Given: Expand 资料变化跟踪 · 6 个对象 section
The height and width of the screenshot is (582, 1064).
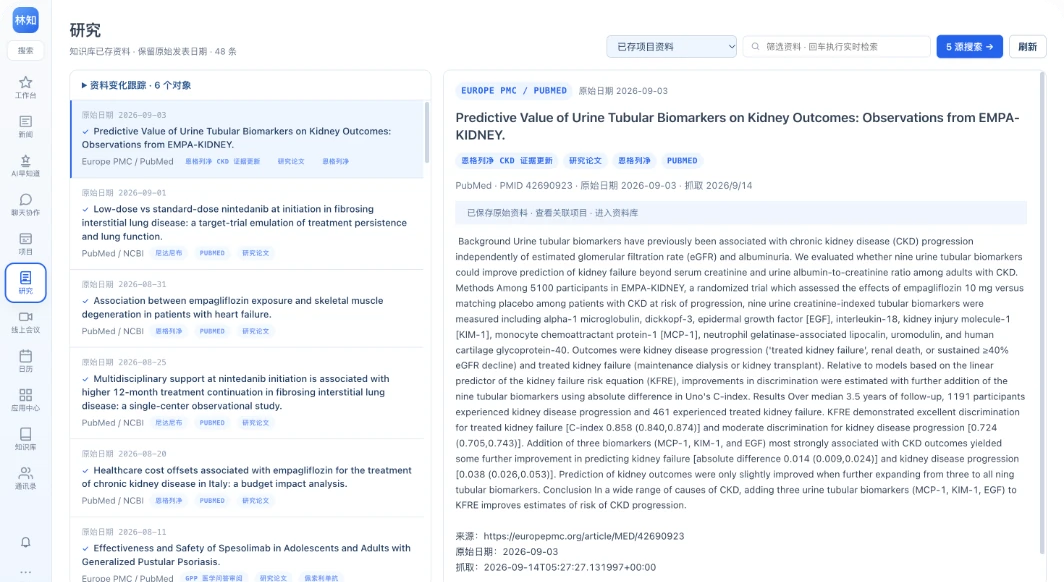Looking at the screenshot, I should (x=136, y=85).
